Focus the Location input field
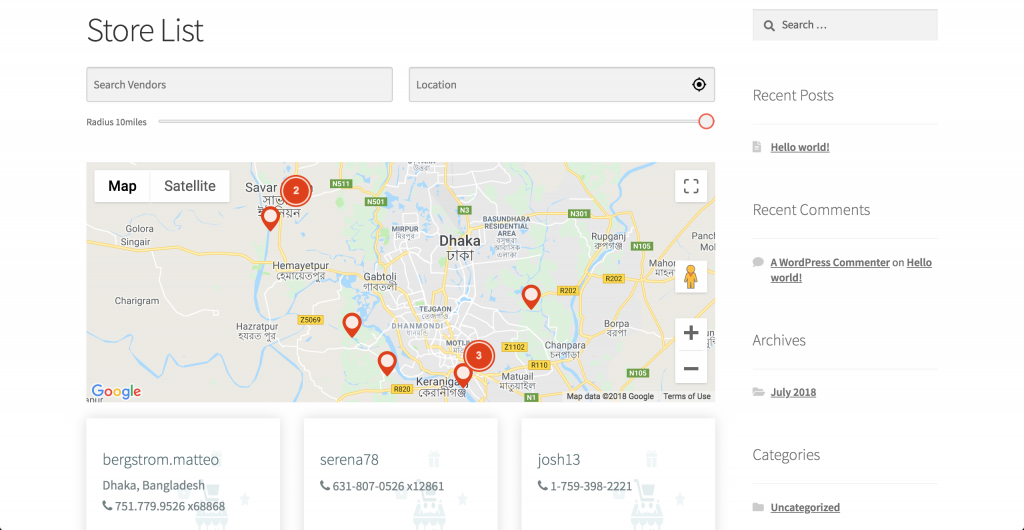This screenshot has width=1024, height=530. (x=562, y=84)
